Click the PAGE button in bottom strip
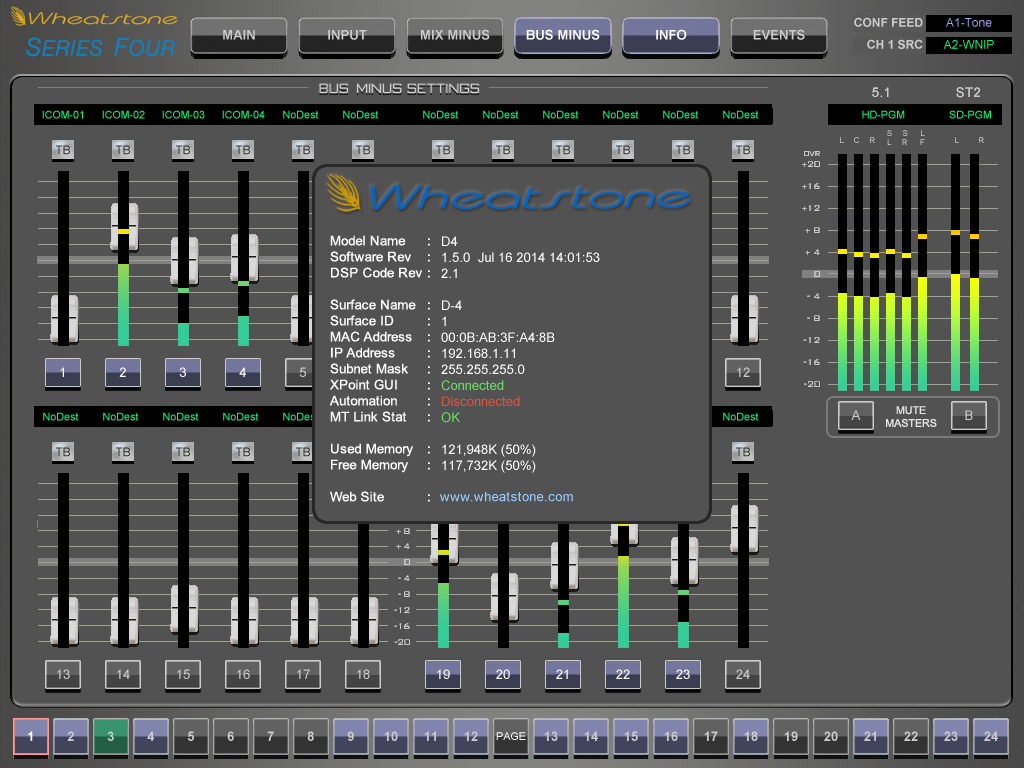The image size is (1024, 768). tap(511, 737)
